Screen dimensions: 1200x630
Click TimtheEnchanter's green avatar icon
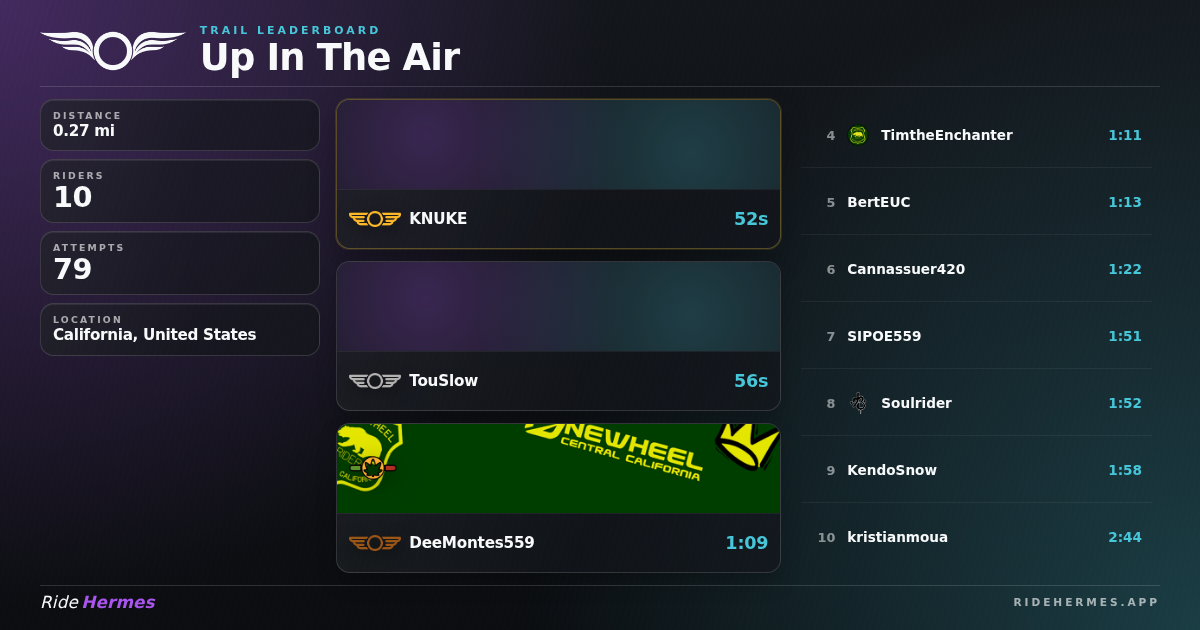point(857,135)
